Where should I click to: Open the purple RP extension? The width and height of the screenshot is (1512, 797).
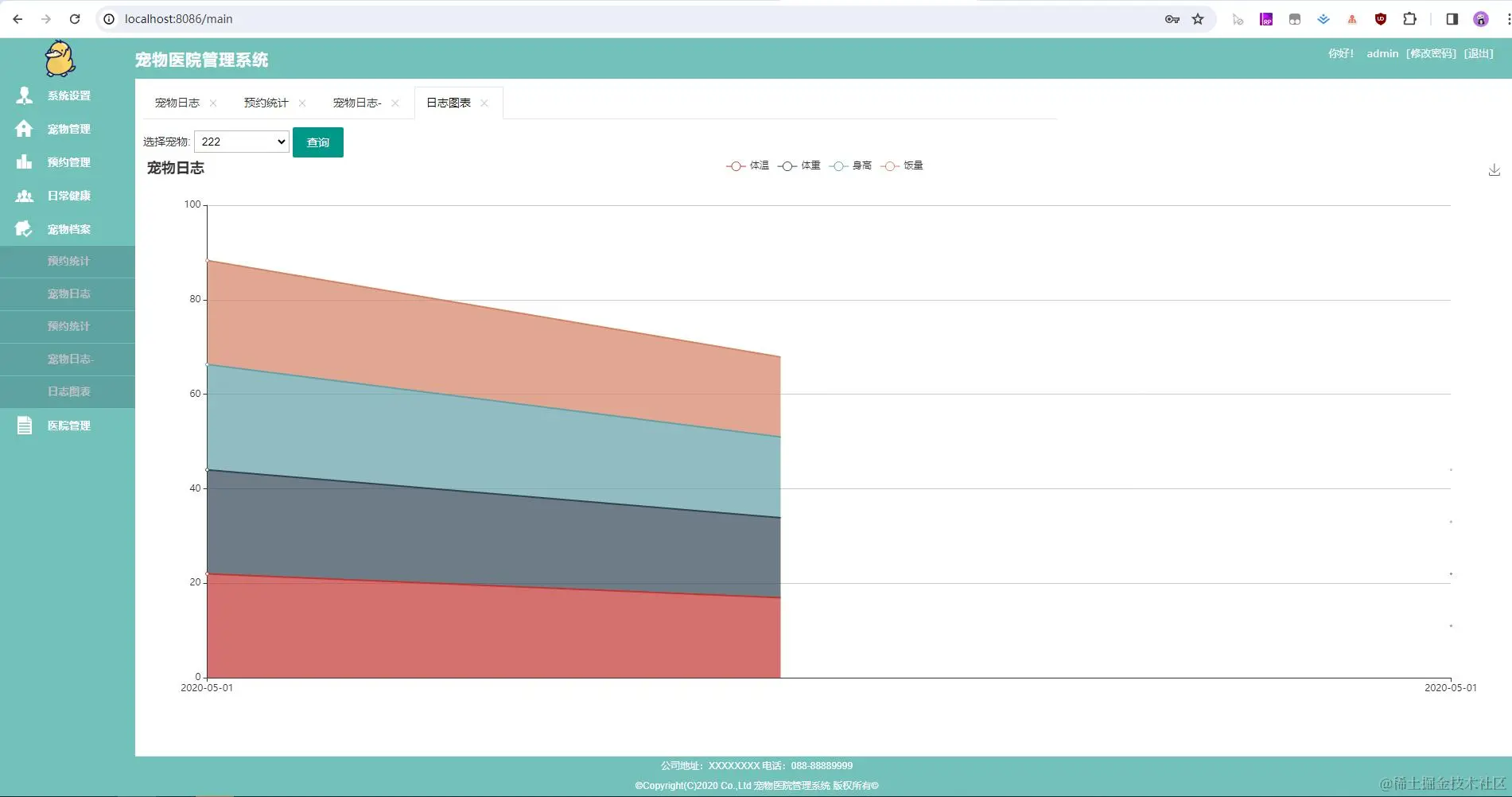click(1266, 19)
